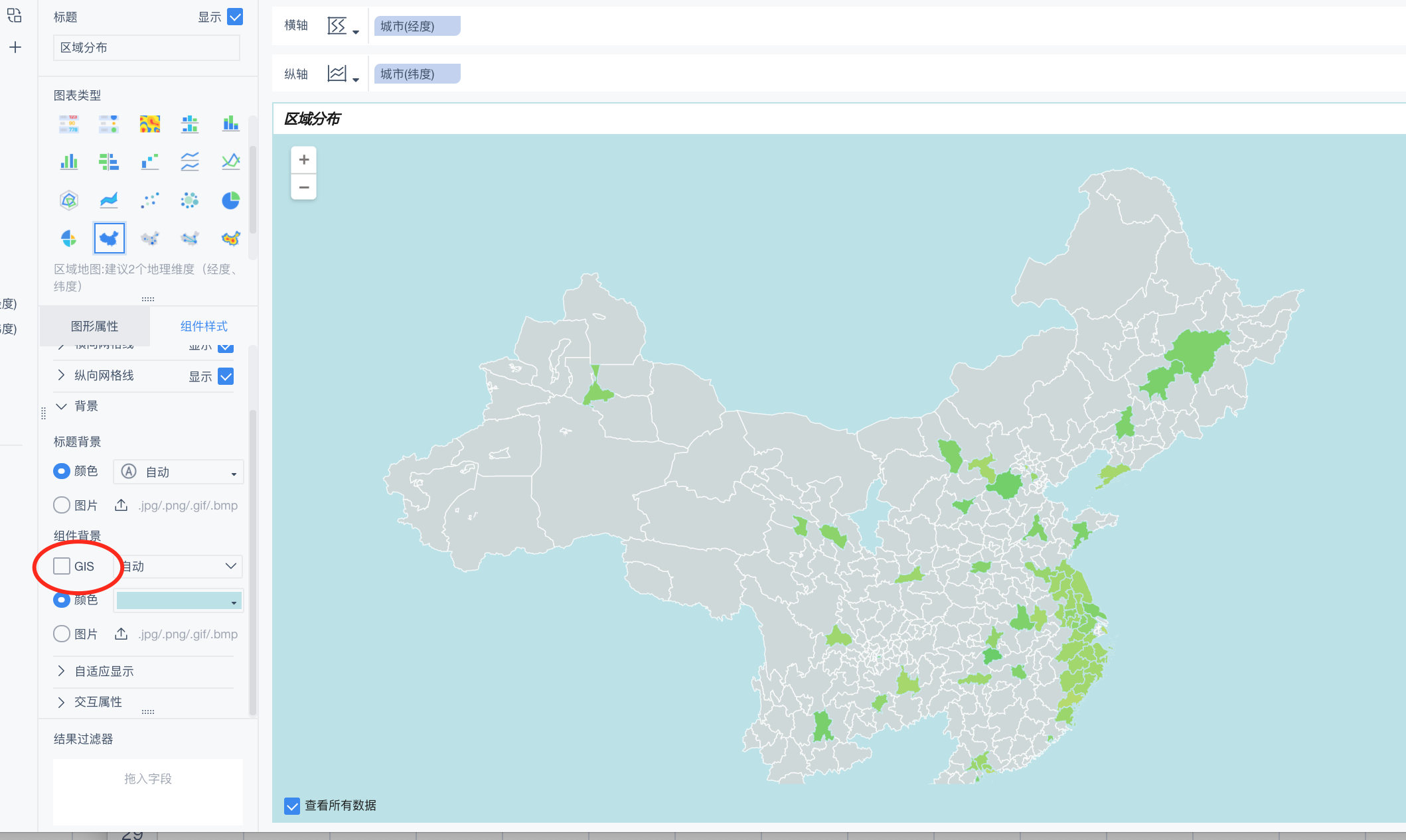
Task: Expand the 纵向网格线 section
Action: [61, 375]
